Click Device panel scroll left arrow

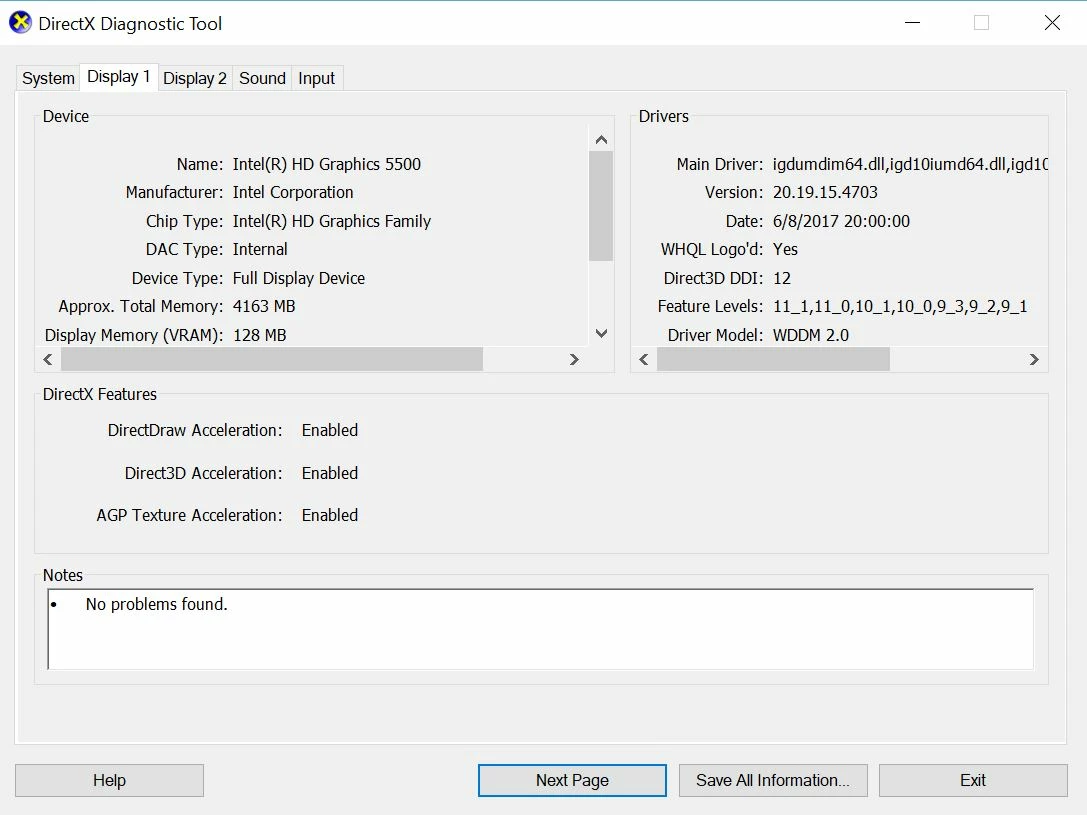[x=48, y=359]
